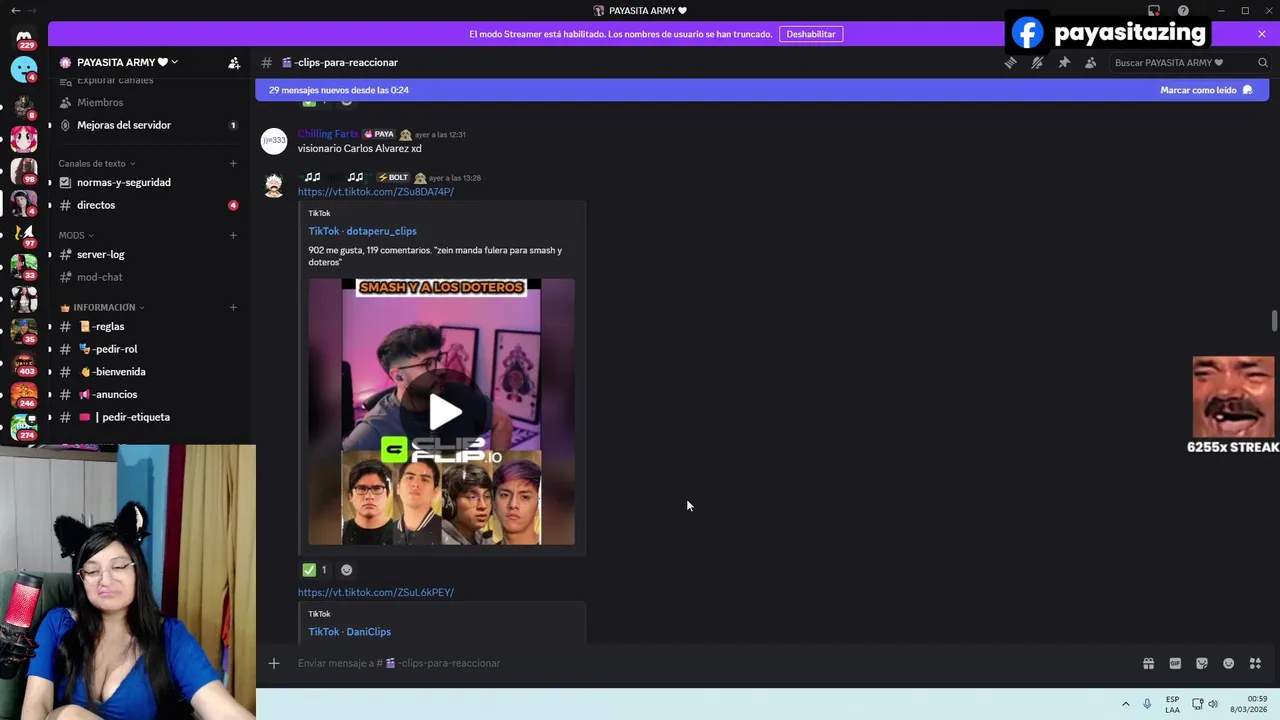Open the taskbar clock and date
Image resolution: width=1280 pixels, height=720 pixels.
(x=1249, y=704)
